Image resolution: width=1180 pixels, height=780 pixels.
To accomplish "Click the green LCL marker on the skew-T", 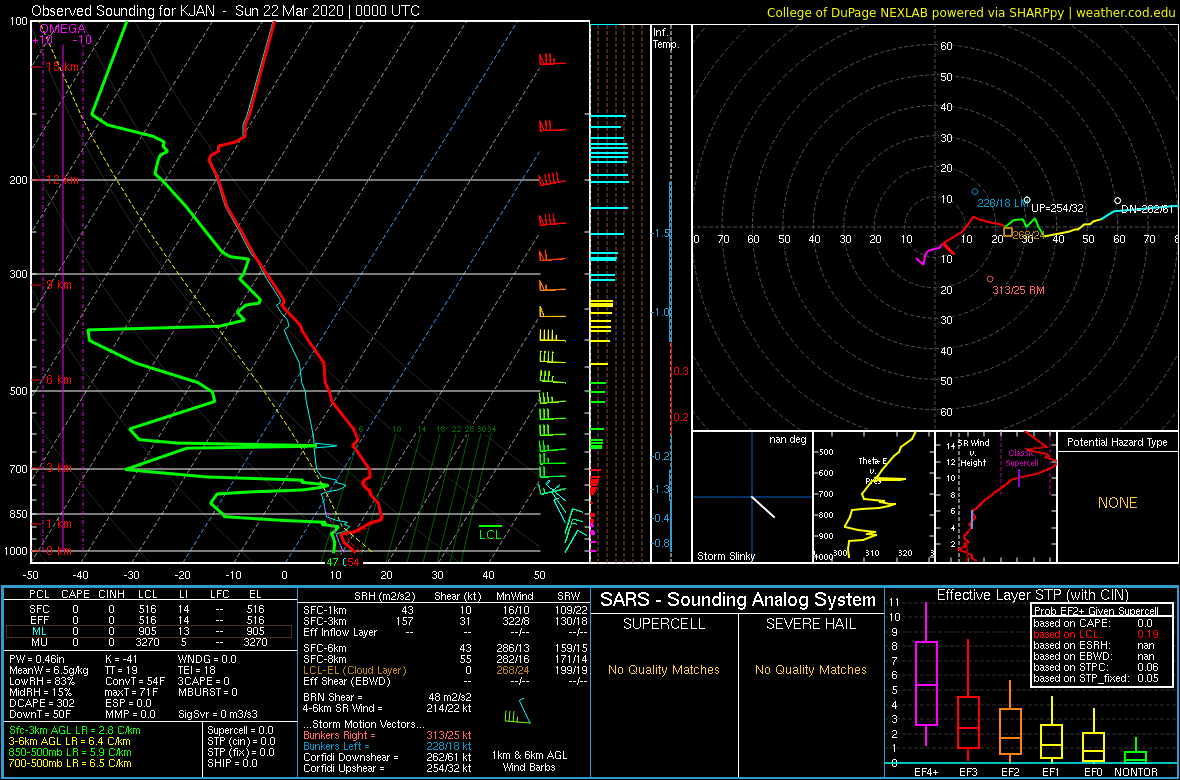I will (490, 531).
